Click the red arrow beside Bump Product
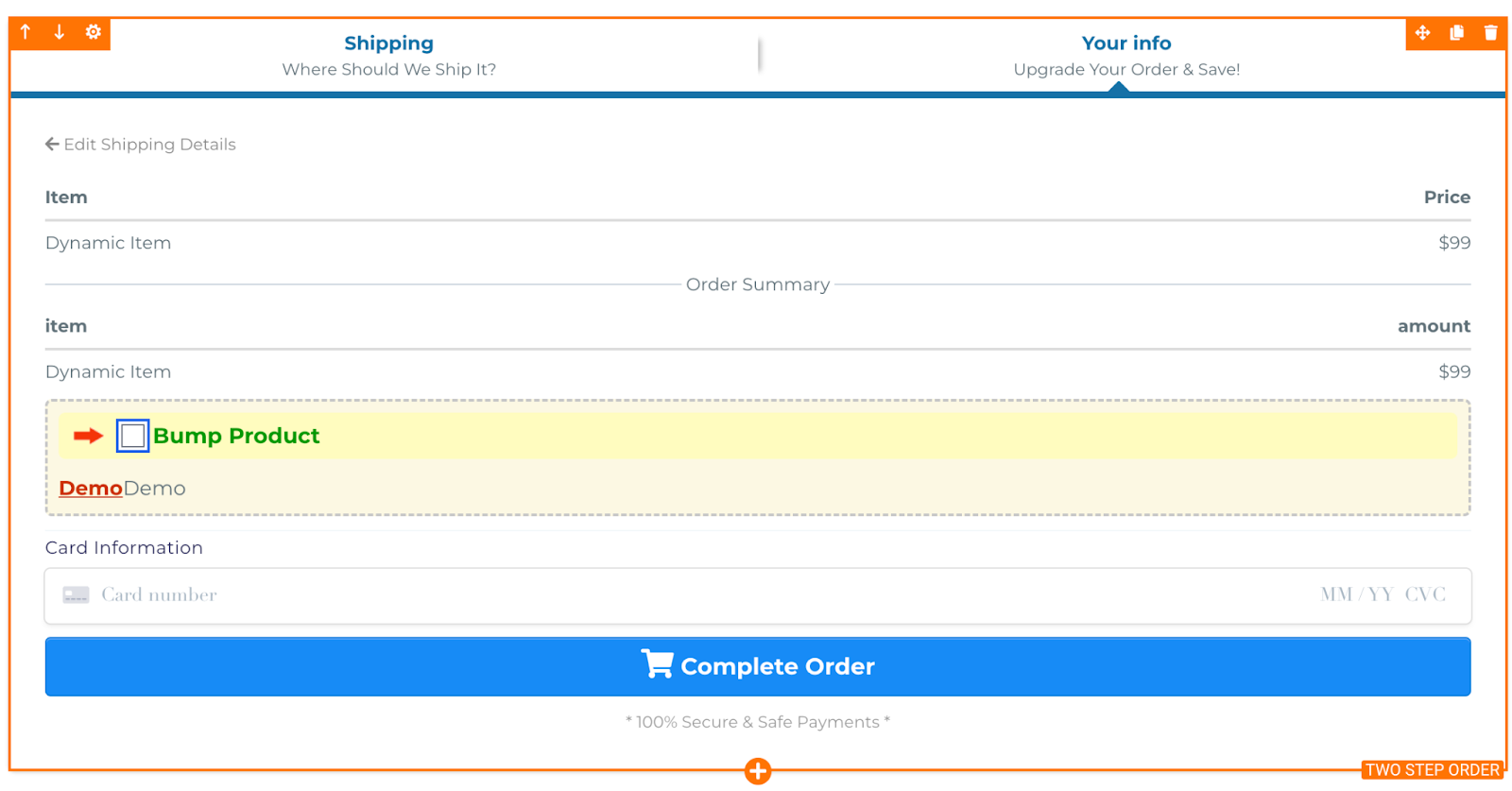1512x791 pixels. pyautogui.click(x=88, y=436)
